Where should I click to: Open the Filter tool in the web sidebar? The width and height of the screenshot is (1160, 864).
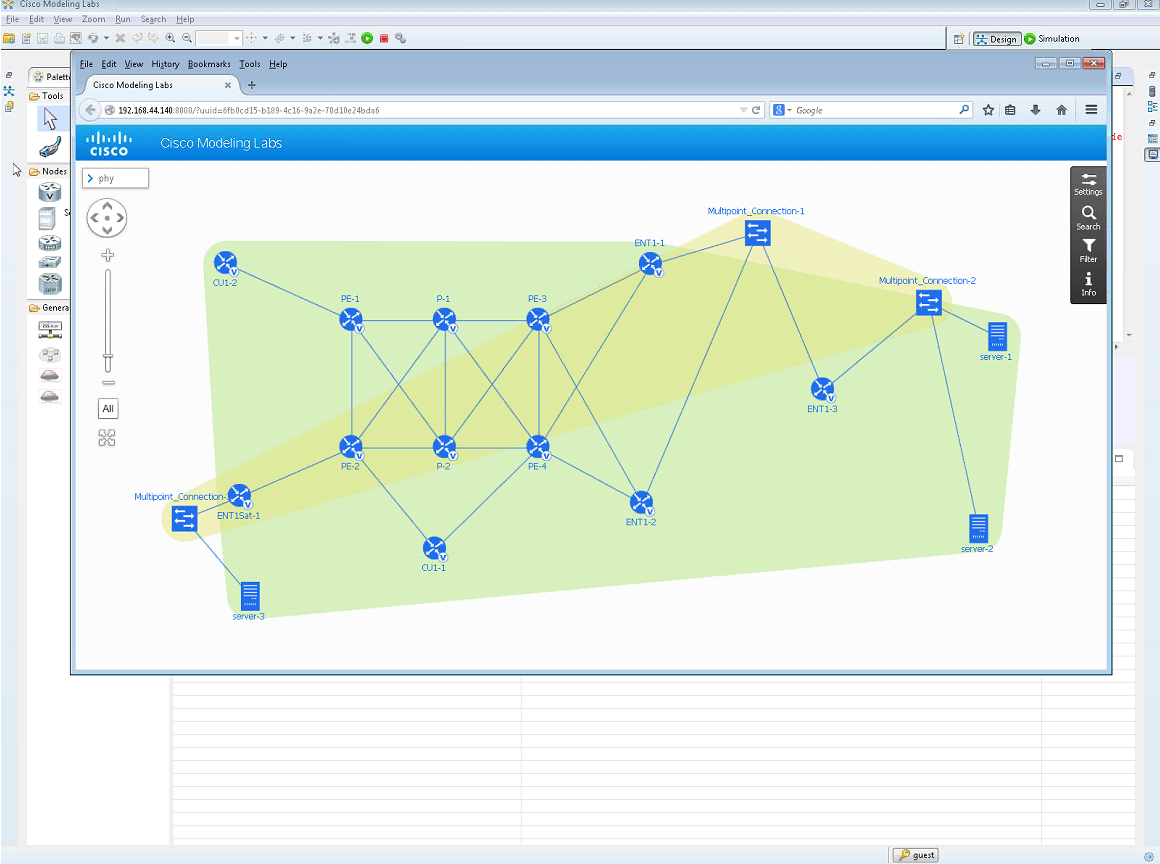(1088, 252)
